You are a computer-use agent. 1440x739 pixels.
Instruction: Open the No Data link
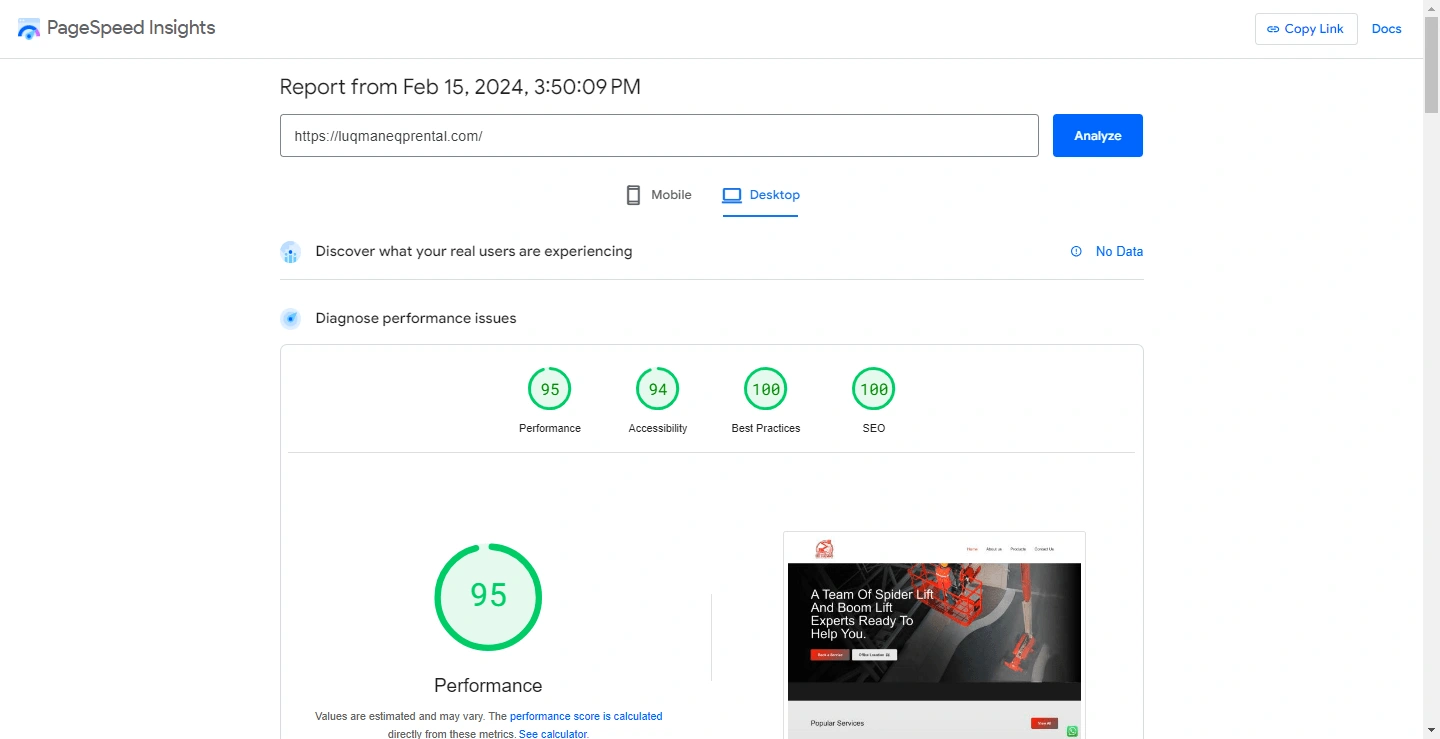coord(1119,252)
